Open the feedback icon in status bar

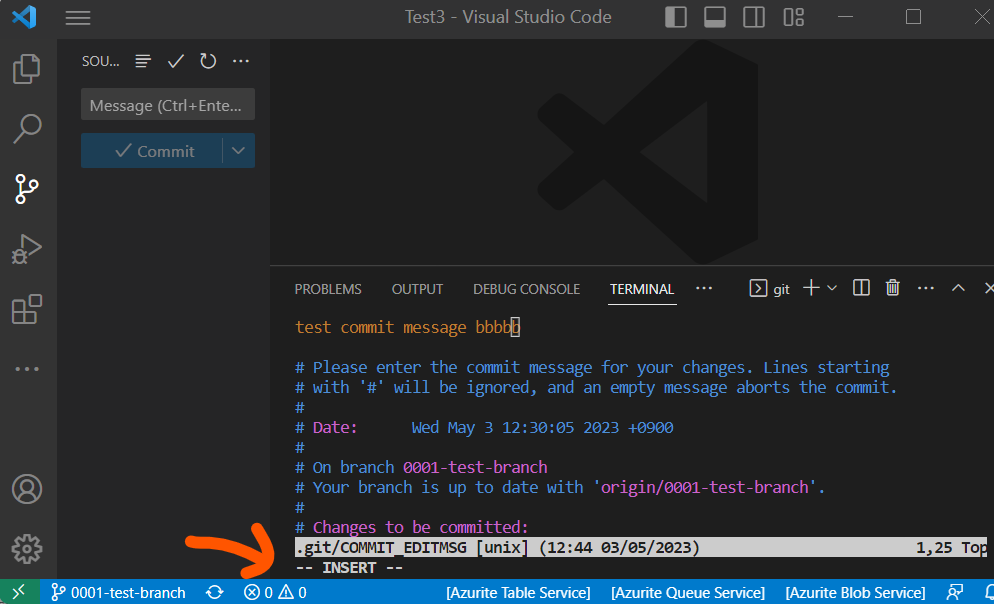tap(954, 592)
